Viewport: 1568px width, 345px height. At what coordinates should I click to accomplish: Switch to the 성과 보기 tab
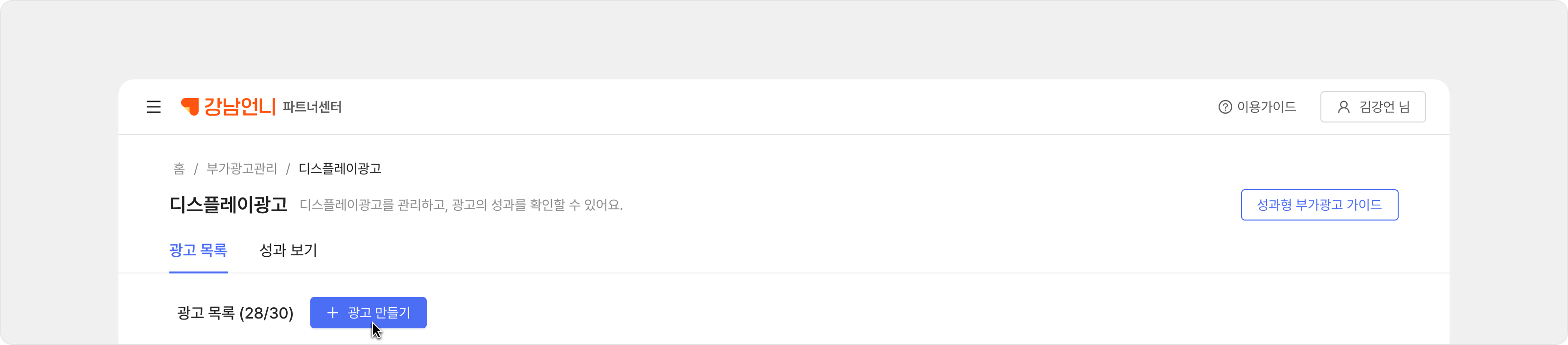(x=288, y=250)
